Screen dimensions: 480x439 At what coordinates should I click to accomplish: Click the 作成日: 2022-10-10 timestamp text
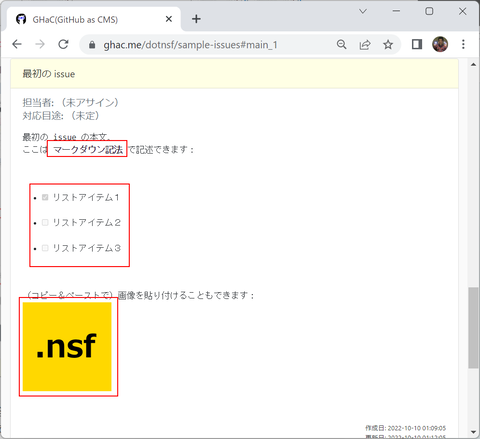pyautogui.click(x=405, y=428)
